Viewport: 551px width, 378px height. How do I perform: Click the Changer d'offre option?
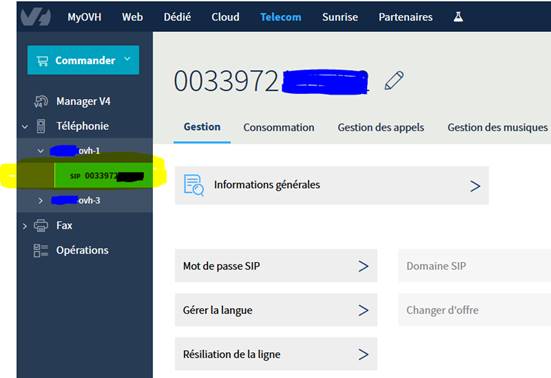[474, 310]
